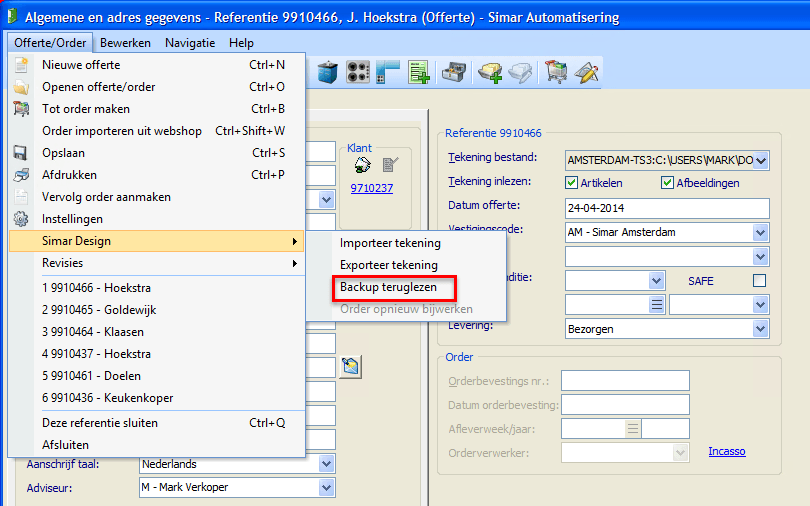This screenshot has width=810, height=506.
Task: Open the toolbox icon in the toolbar
Action: [455, 72]
